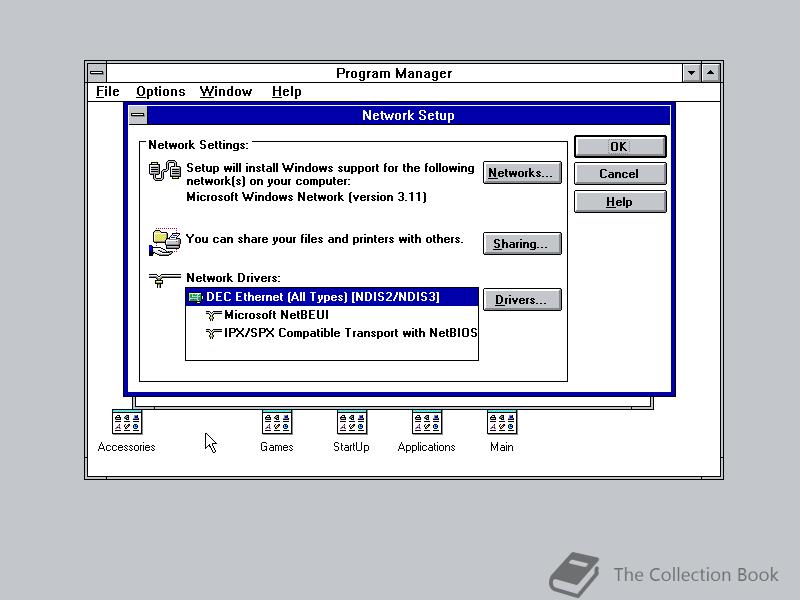800x600 pixels.
Task: Click the Network Drivers adapter plug icon
Action: click(164, 280)
